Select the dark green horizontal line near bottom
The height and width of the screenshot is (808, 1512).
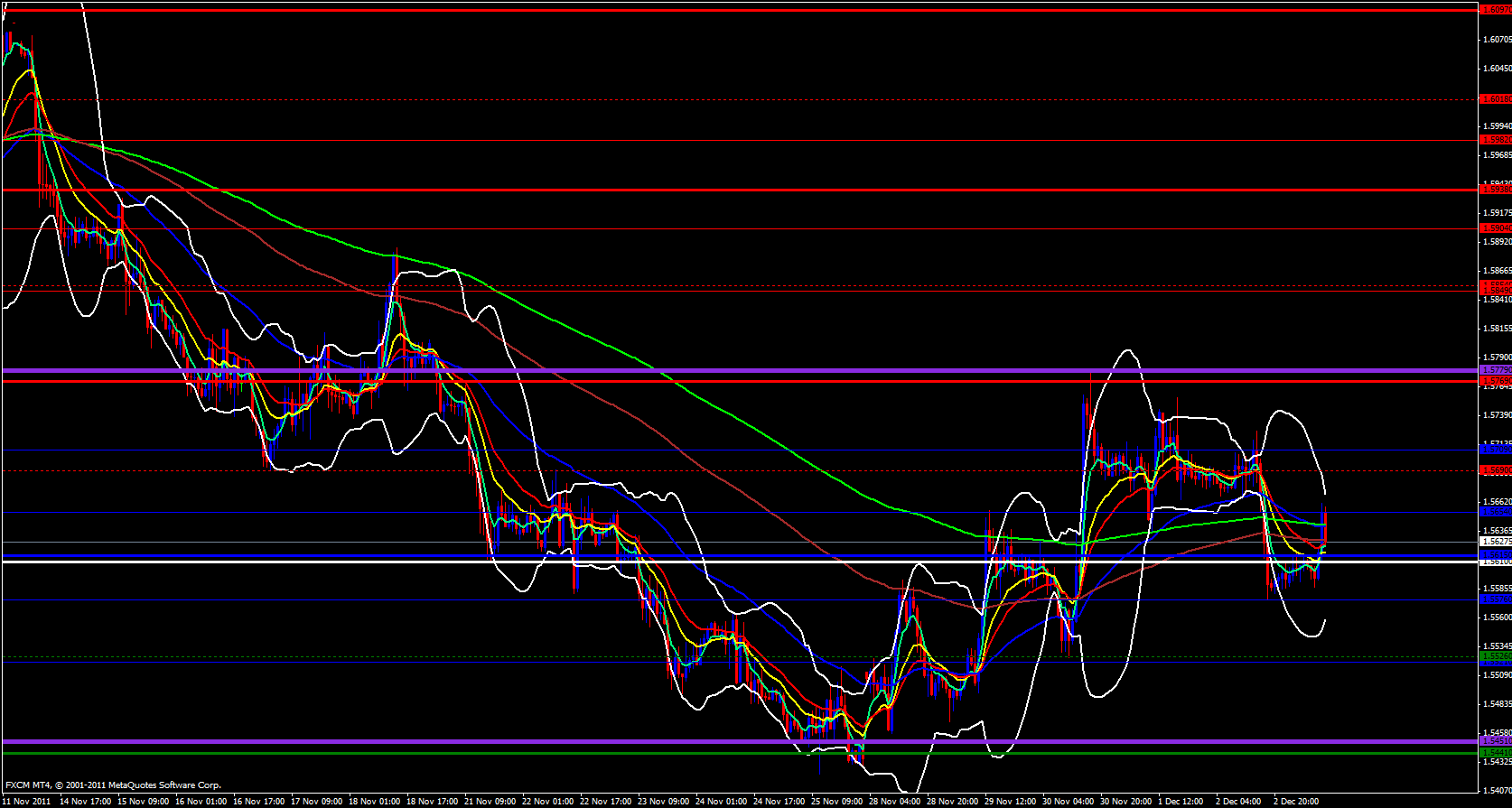tap(723, 752)
